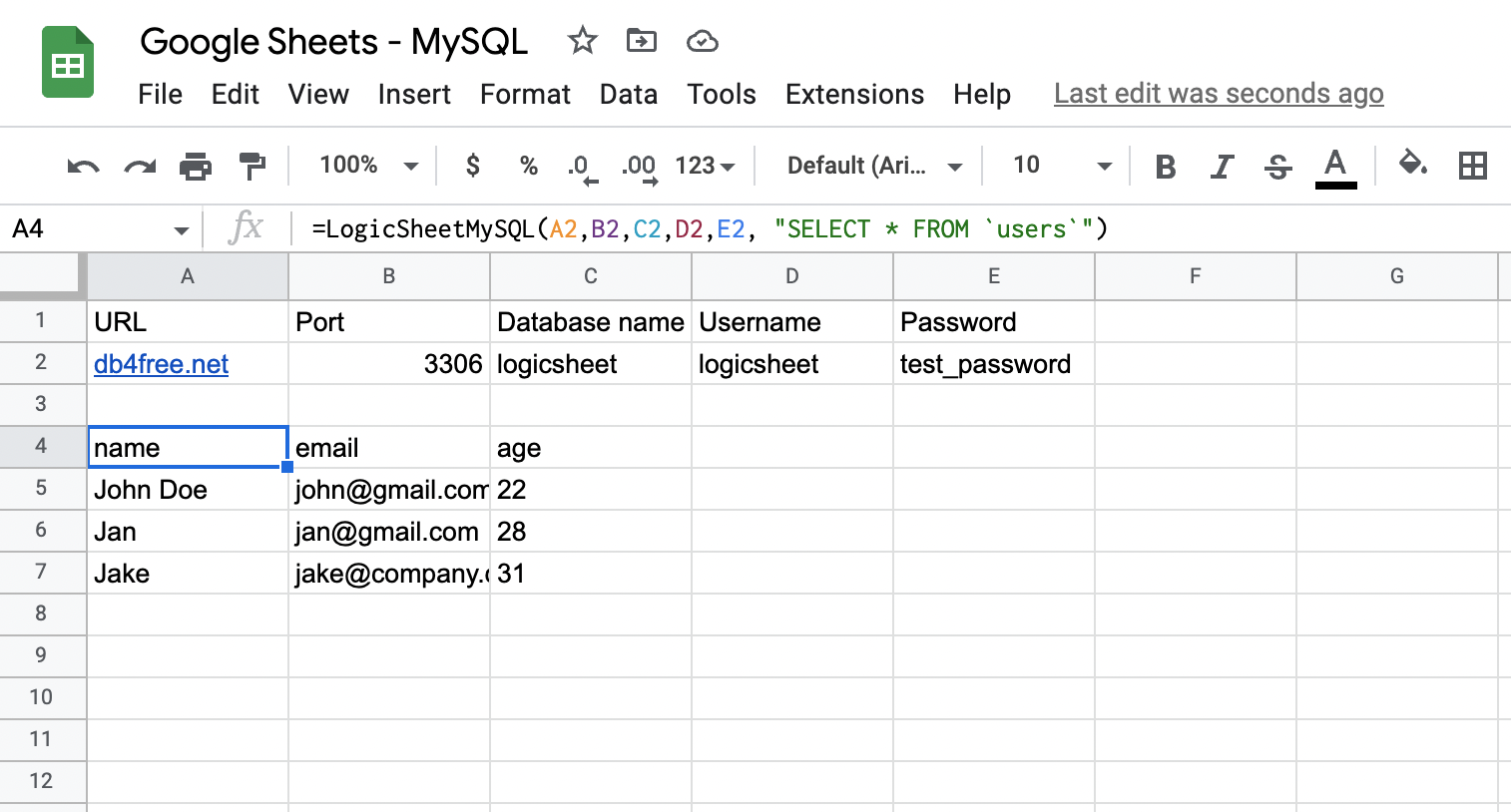This screenshot has width=1511, height=812.
Task: Toggle bold formatting
Action: pyautogui.click(x=1165, y=166)
